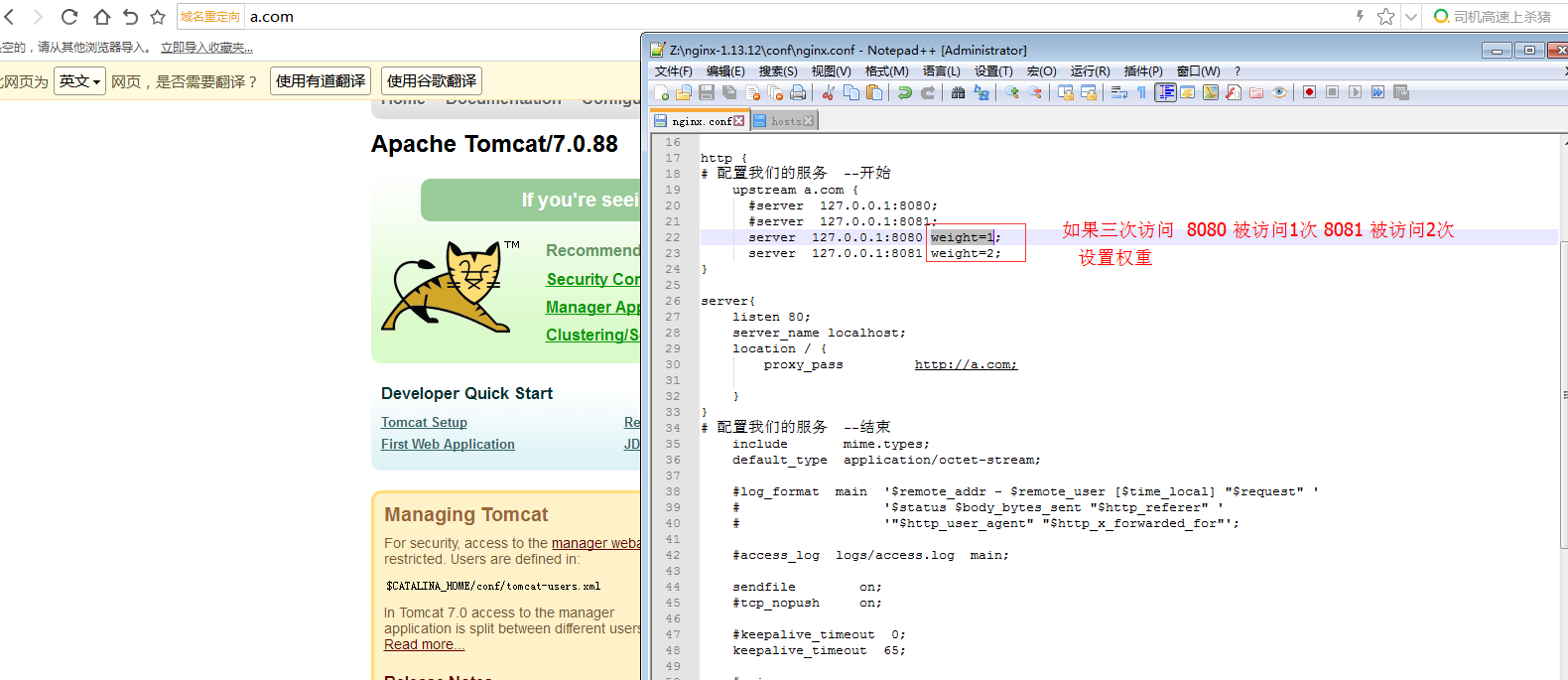The image size is (1568, 680).
Task: Click the Zoom Out magnifier icon
Action: [x=1035, y=92]
